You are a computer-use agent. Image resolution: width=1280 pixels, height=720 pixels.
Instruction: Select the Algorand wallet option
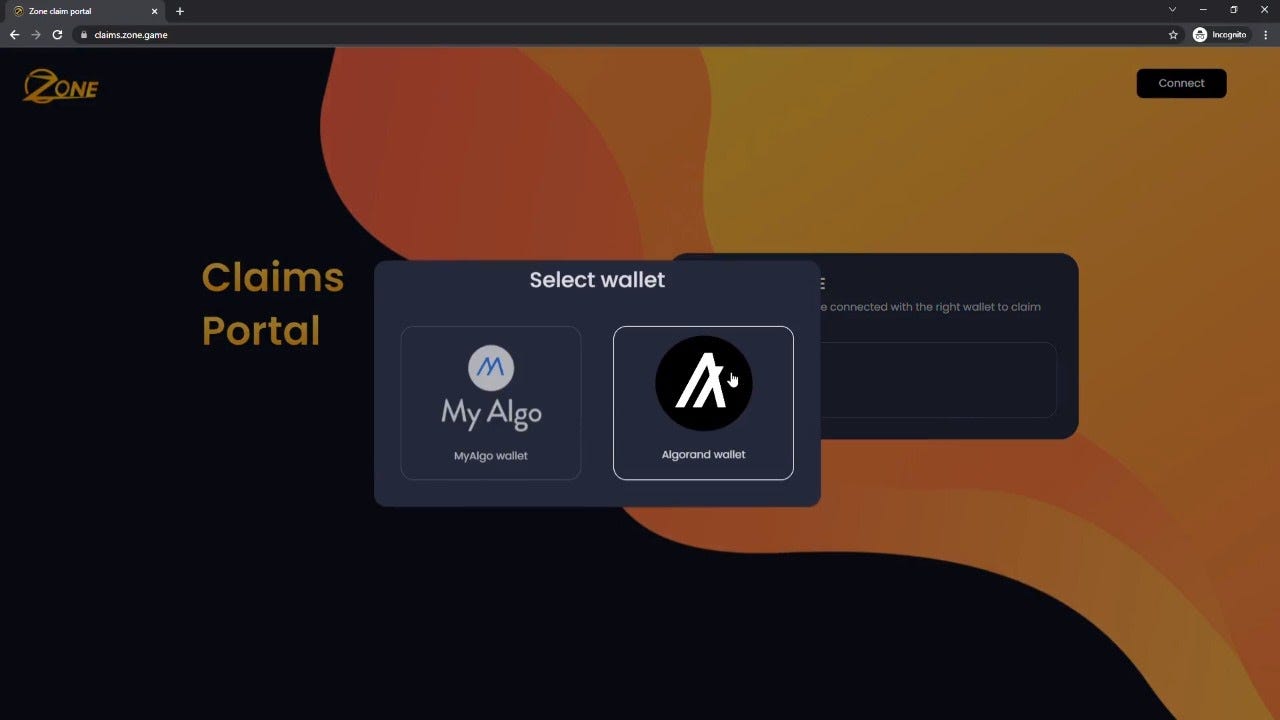pos(703,403)
